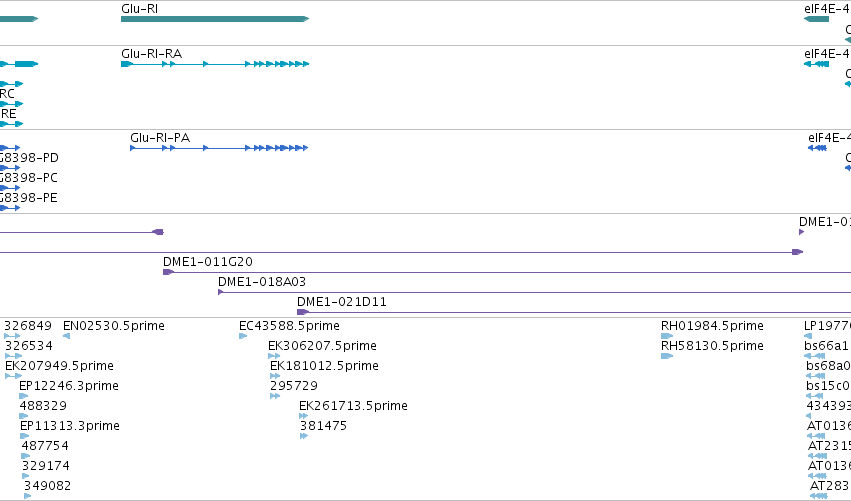
Task: Select EST feature 381475
Action: pyautogui.click(x=304, y=436)
